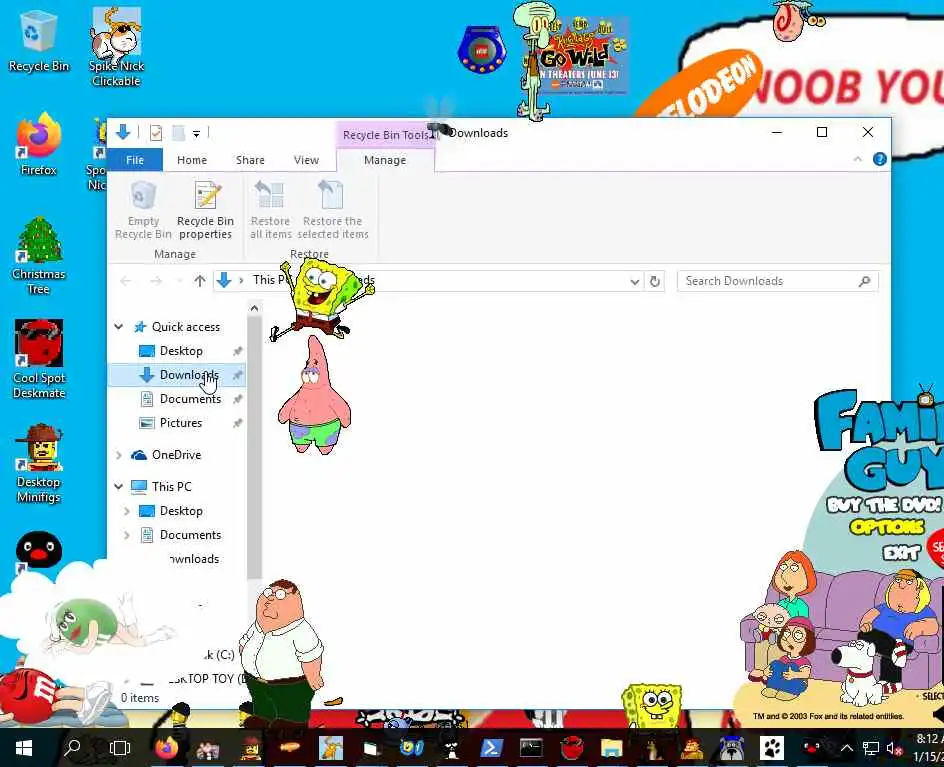Click the Properties checkmark quick access icon

click(156, 132)
